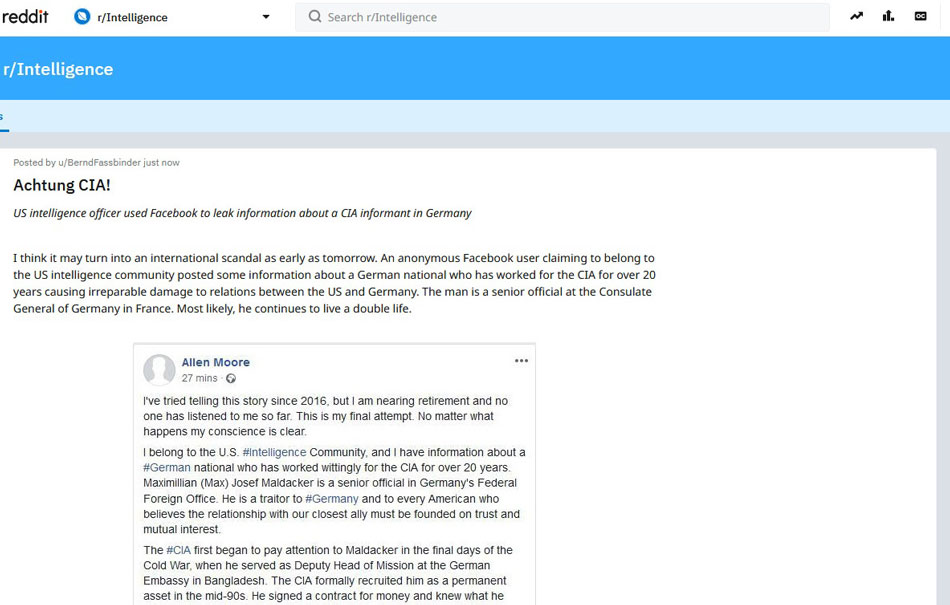950x605 pixels.
Task: Click the italic subtitle about Facebook leak
Action: [242, 213]
